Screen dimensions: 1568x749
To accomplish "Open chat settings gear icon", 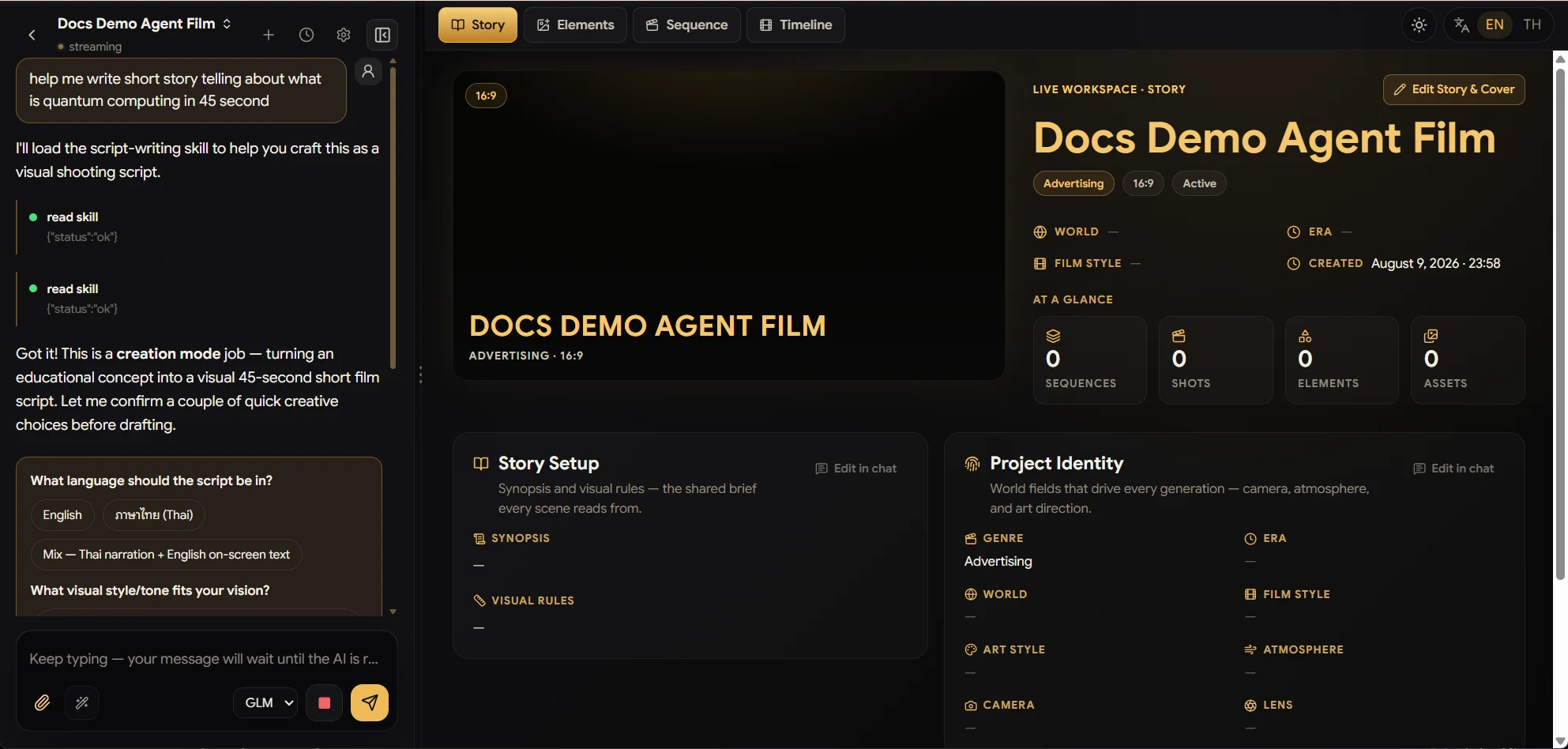I will (x=344, y=35).
